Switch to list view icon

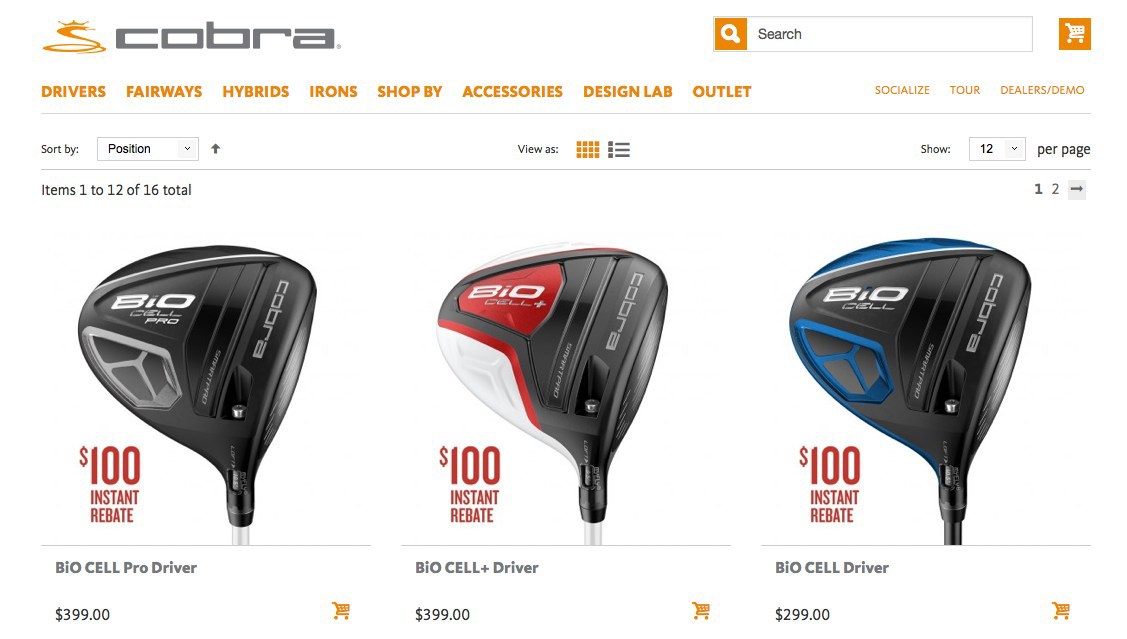(619, 150)
